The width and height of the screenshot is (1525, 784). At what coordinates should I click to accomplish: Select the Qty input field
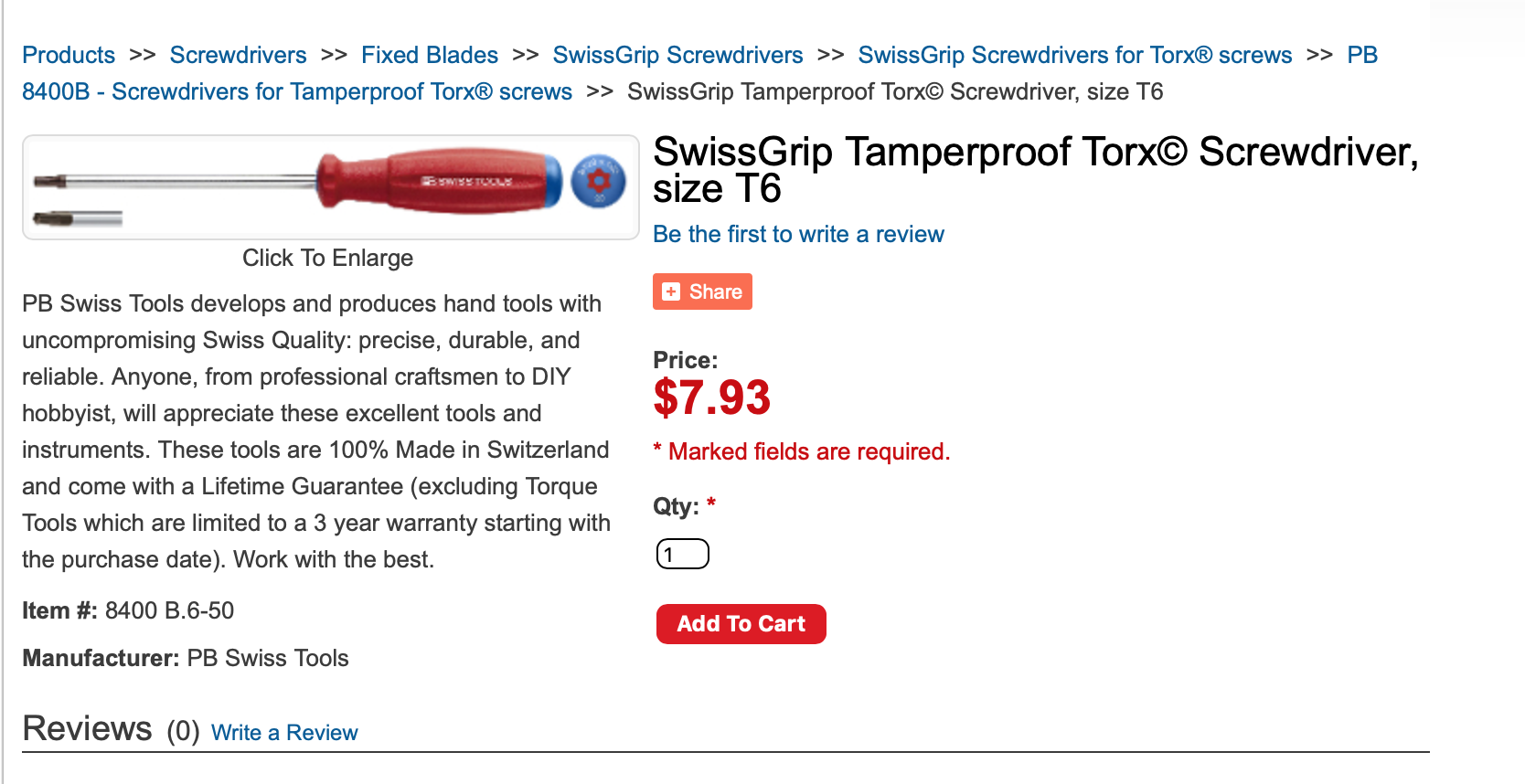click(x=682, y=553)
